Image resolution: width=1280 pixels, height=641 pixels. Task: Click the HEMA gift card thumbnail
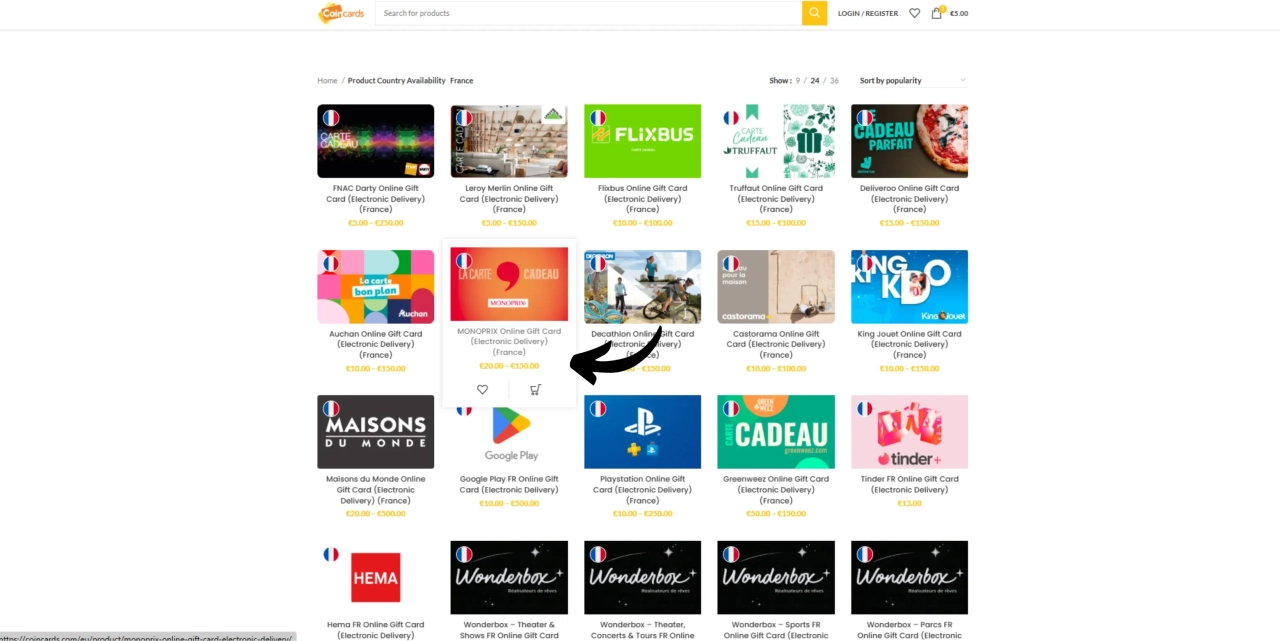click(376, 578)
